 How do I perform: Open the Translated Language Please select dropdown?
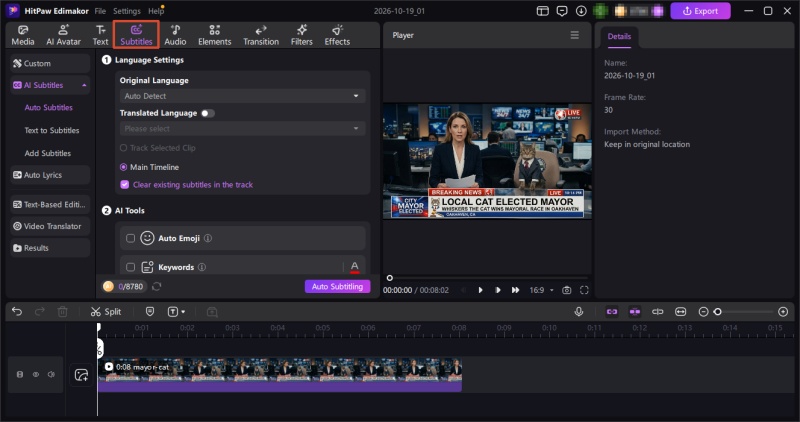[x=242, y=129]
